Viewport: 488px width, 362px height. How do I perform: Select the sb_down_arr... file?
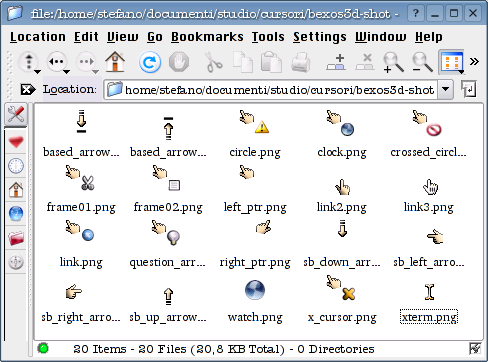342,244
